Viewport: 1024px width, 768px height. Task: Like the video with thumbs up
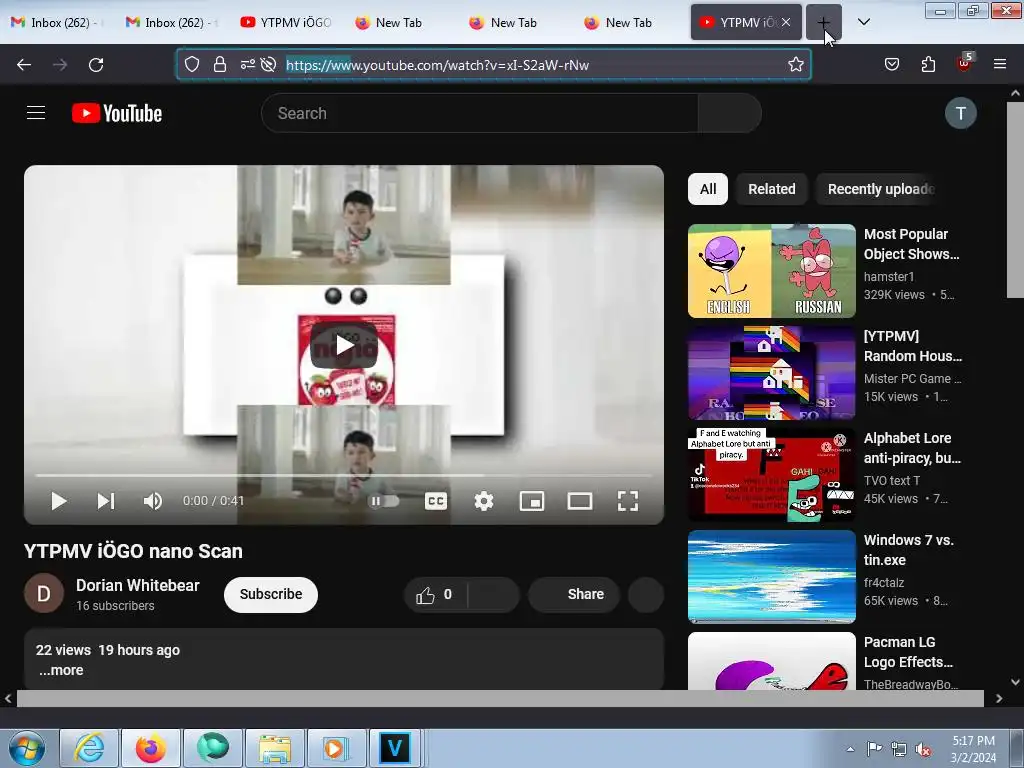click(x=434, y=594)
